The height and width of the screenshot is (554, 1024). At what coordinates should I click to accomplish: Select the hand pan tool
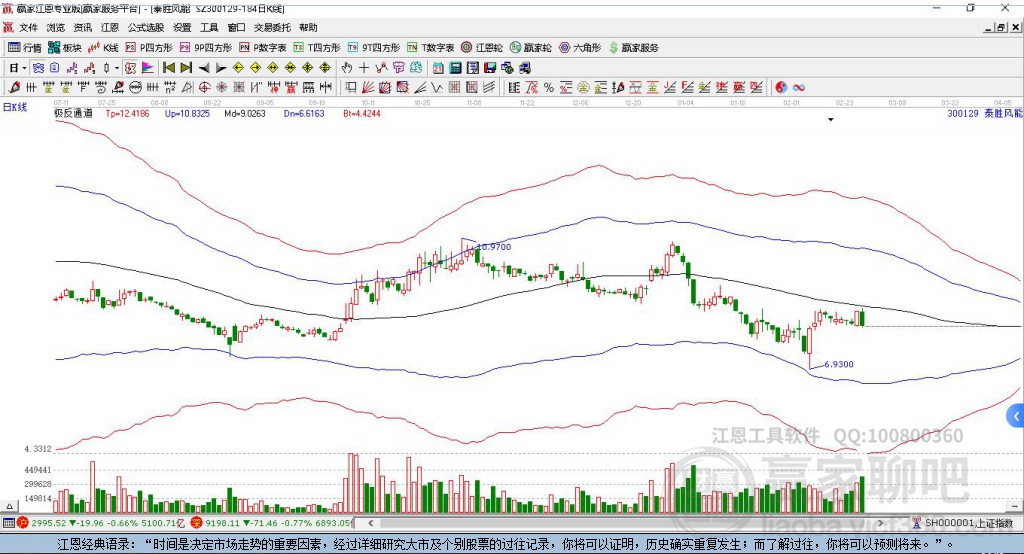click(x=347, y=68)
